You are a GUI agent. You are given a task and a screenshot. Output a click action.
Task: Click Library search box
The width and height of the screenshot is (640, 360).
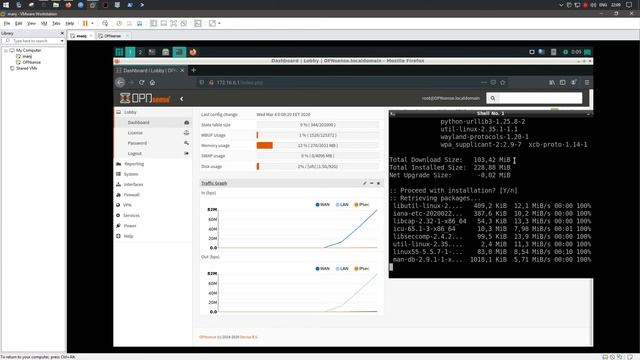pyautogui.click(x=33, y=41)
